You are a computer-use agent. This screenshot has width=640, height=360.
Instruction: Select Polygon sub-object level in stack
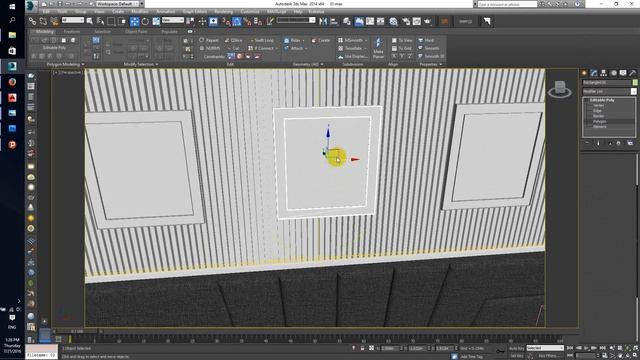pos(600,121)
